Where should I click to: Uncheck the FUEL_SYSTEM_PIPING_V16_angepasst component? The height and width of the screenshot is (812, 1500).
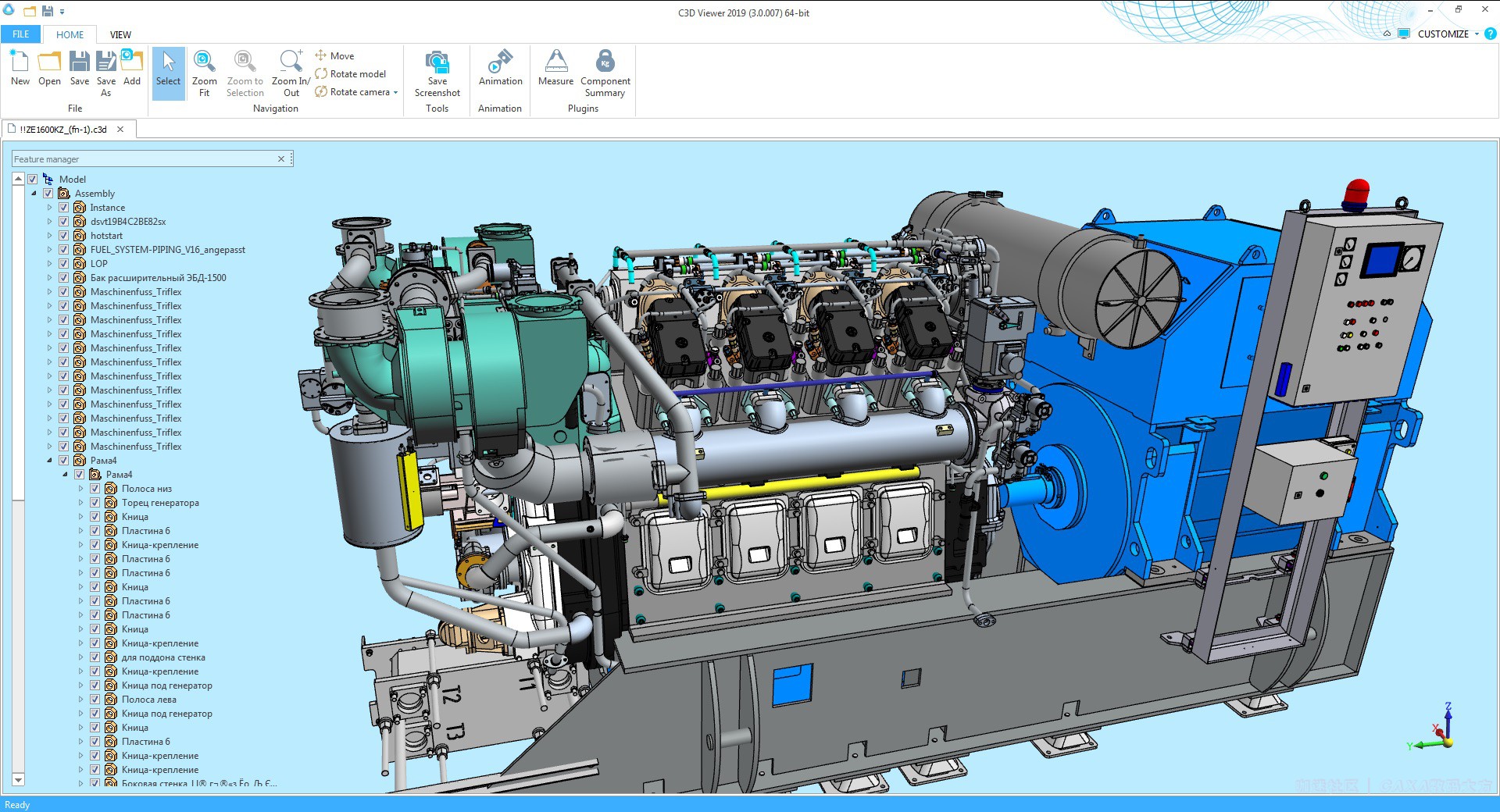(64, 249)
